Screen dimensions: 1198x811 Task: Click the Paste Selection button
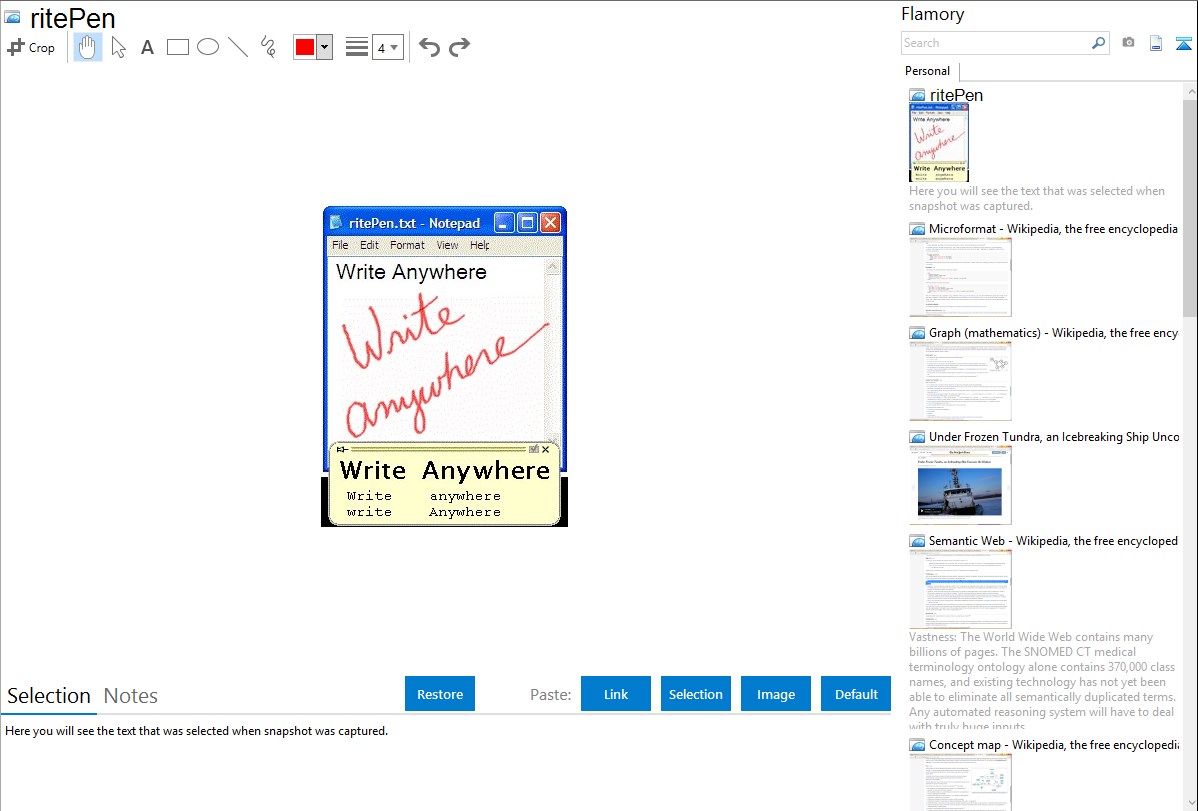click(x=695, y=694)
